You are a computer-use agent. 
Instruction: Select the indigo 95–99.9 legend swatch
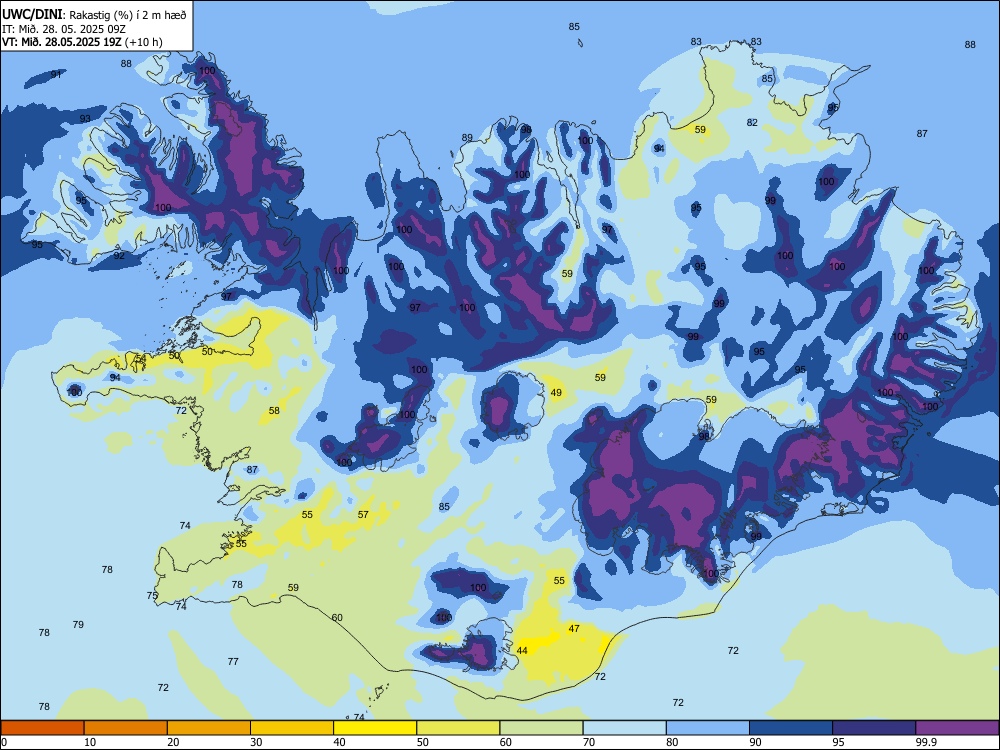point(874,728)
